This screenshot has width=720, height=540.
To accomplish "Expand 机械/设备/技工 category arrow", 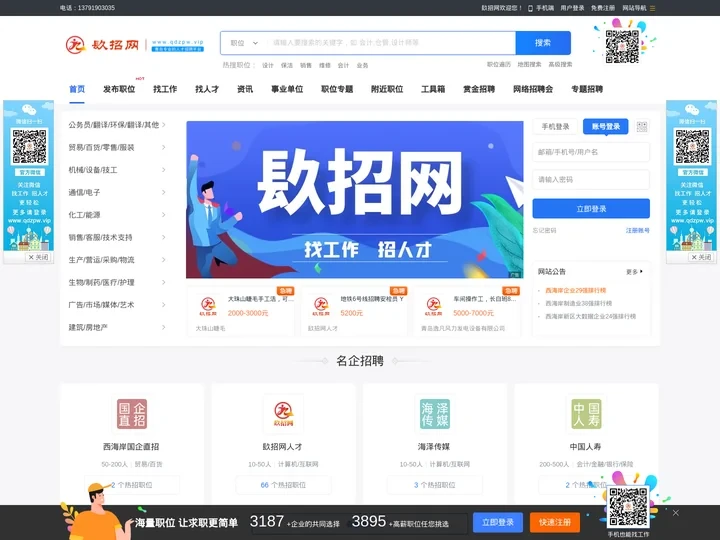I will coord(164,169).
